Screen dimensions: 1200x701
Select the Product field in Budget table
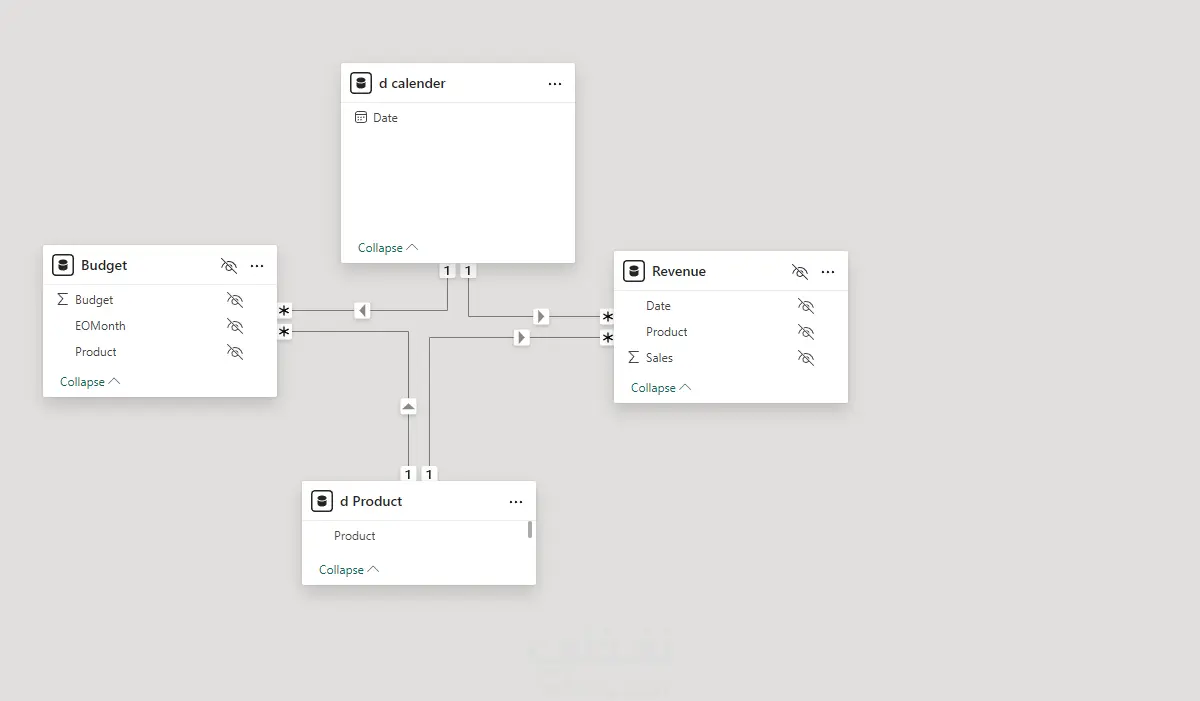[96, 352]
